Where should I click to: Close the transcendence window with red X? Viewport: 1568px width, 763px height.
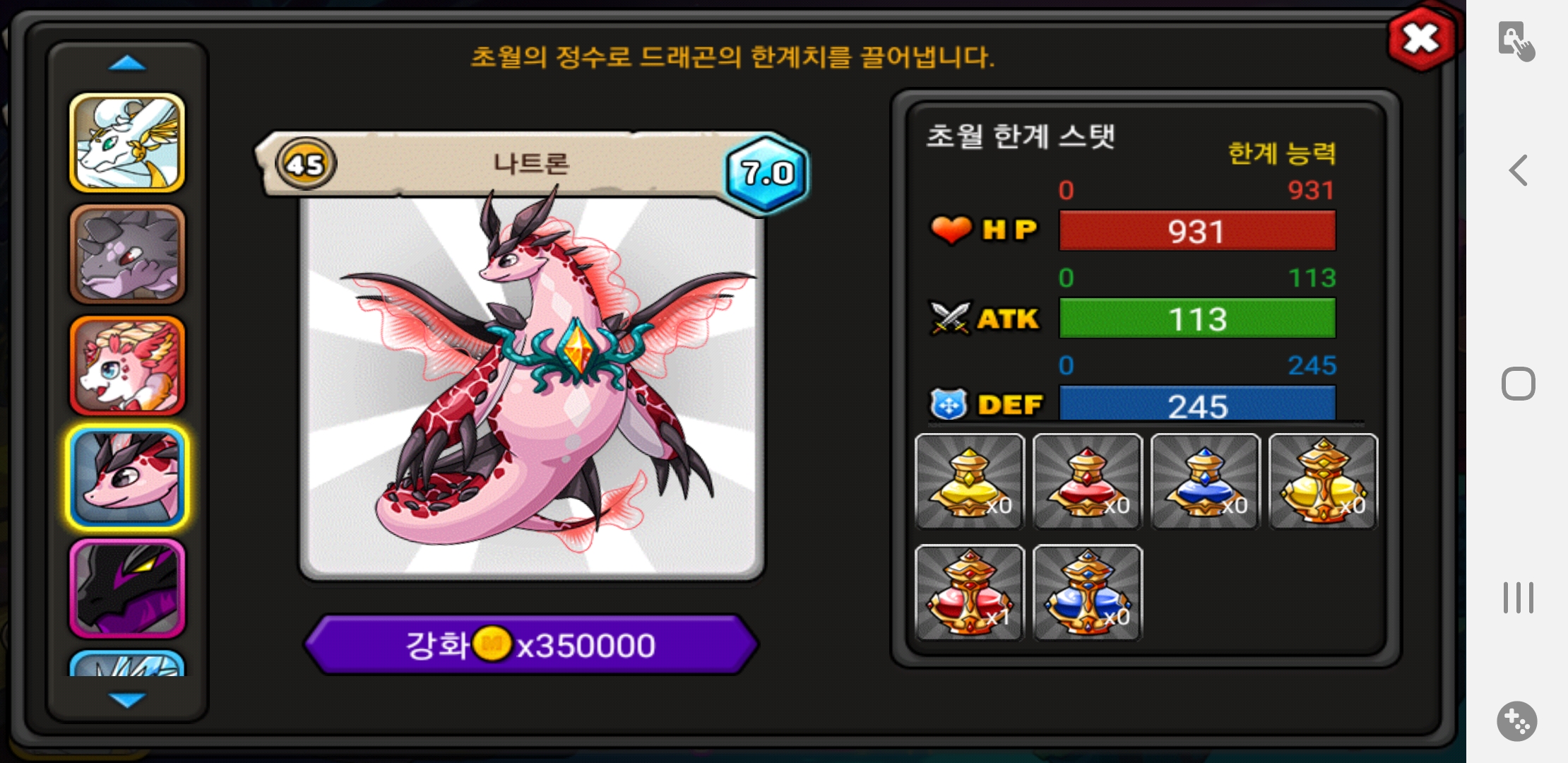pyautogui.click(x=1421, y=38)
